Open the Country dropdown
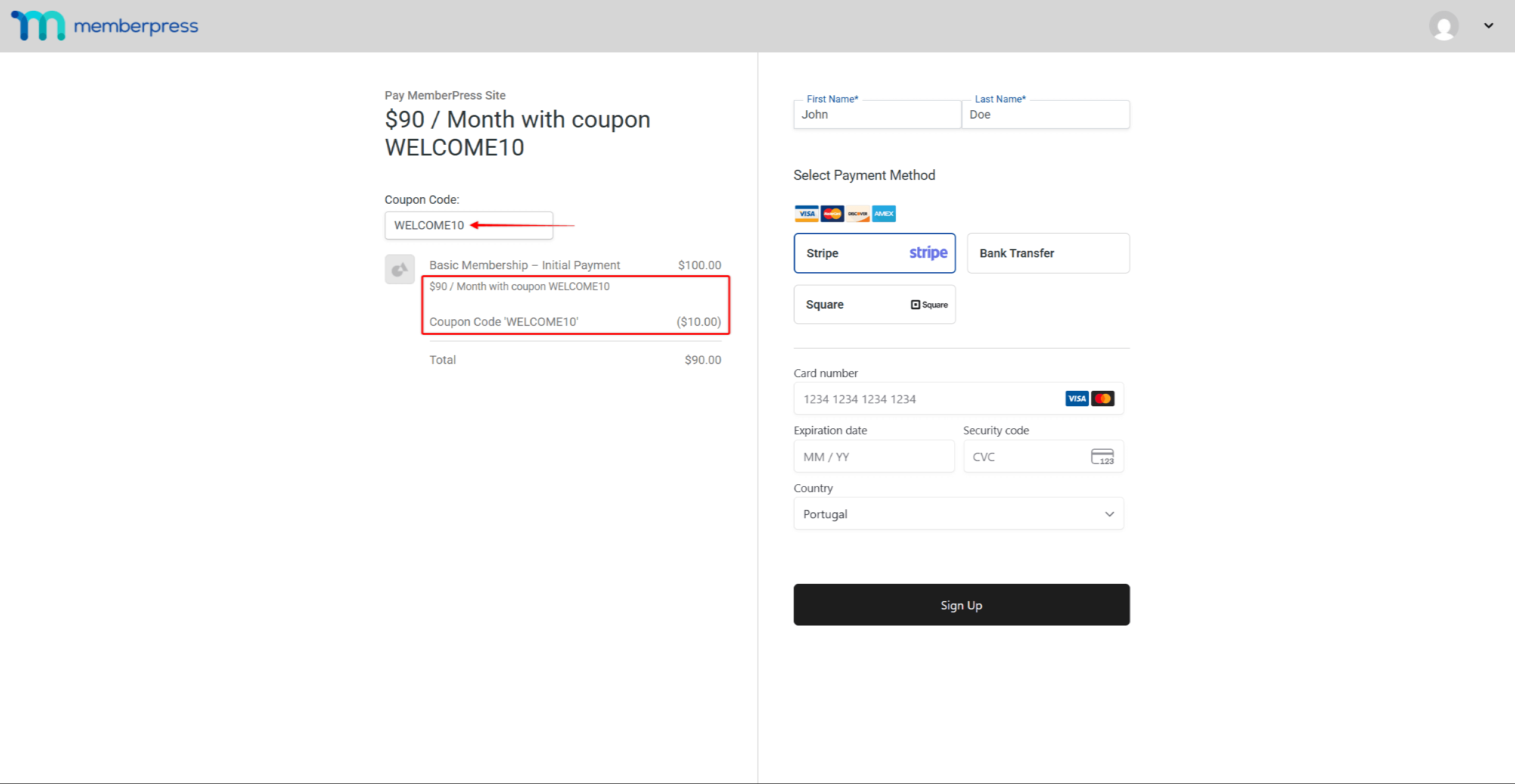1515x784 pixels. pyautogui.click(x=958, y=514)
